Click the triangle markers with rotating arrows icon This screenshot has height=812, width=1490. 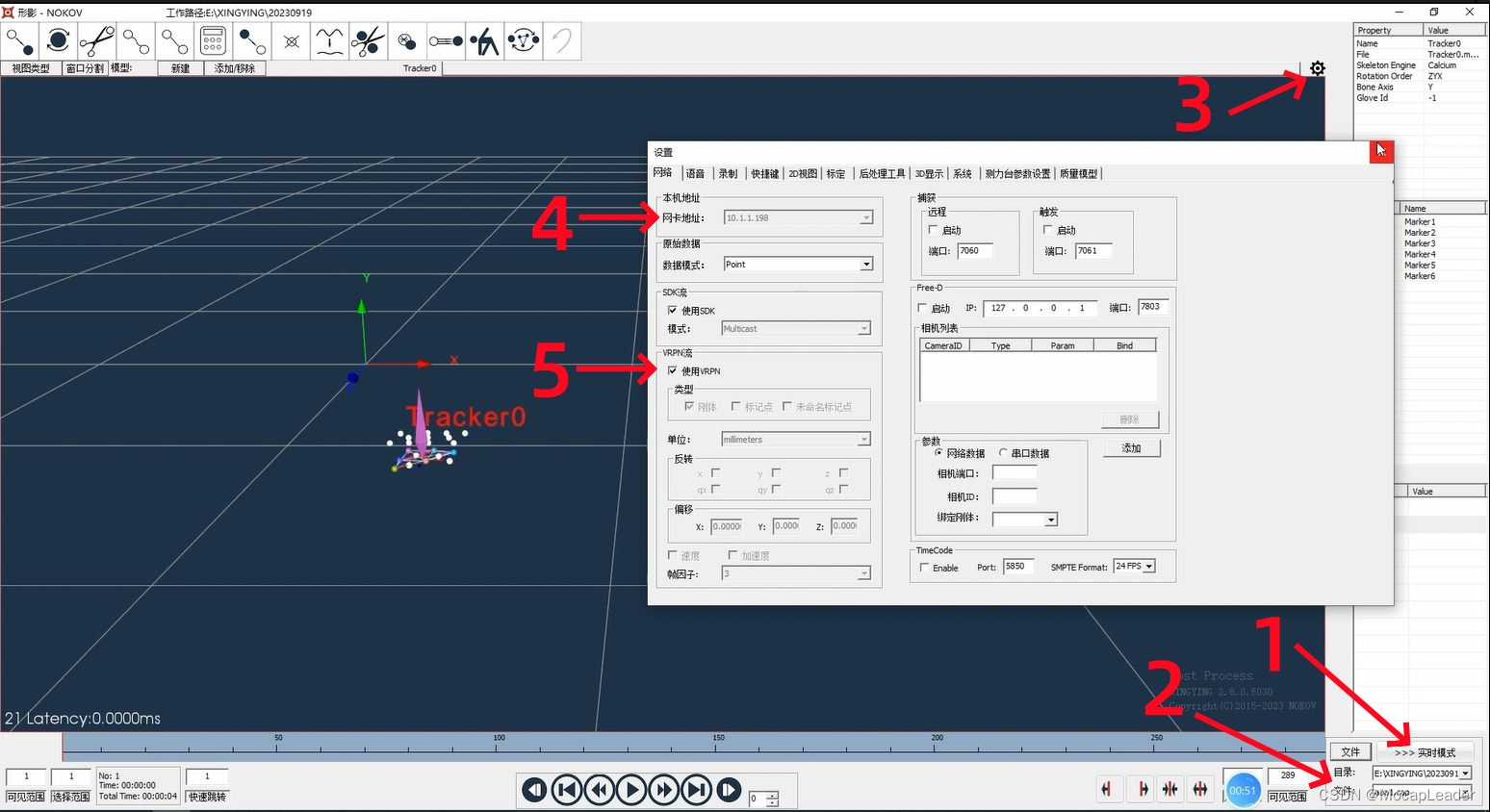click(x=523, y=41)
